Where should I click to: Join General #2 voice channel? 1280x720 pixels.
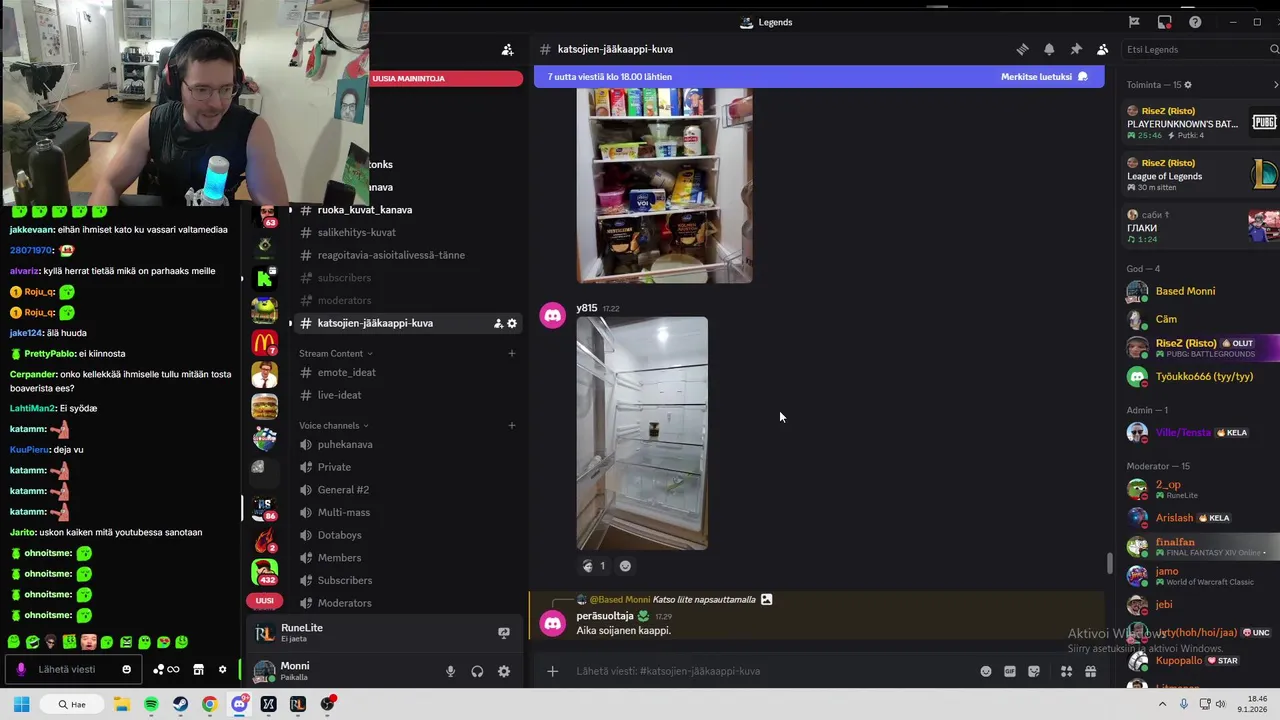[x=343, y=490]
